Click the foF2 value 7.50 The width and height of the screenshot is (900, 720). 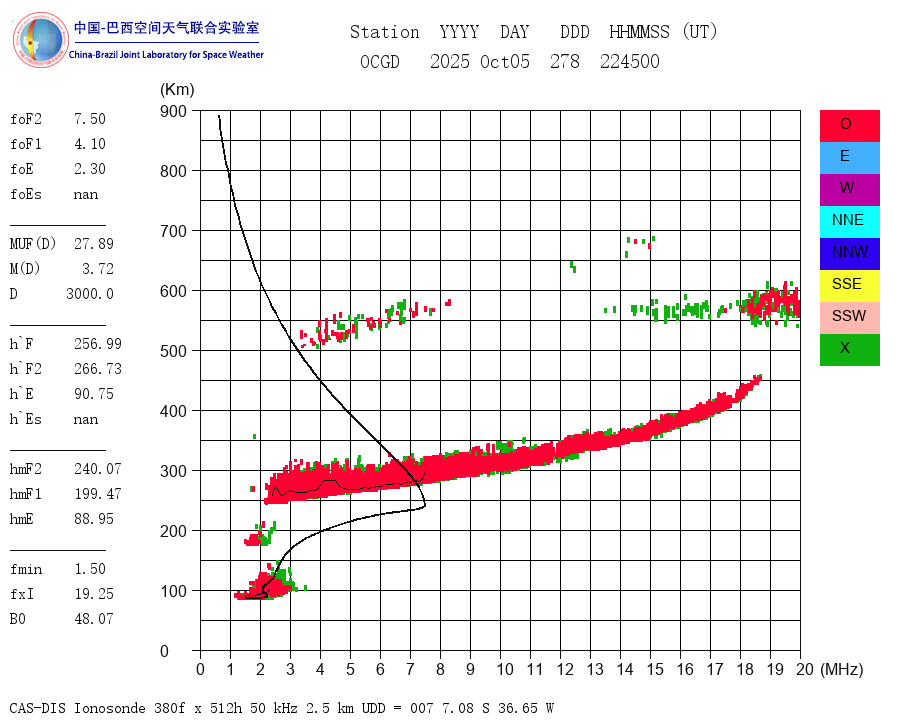click(x=90, y=119)
